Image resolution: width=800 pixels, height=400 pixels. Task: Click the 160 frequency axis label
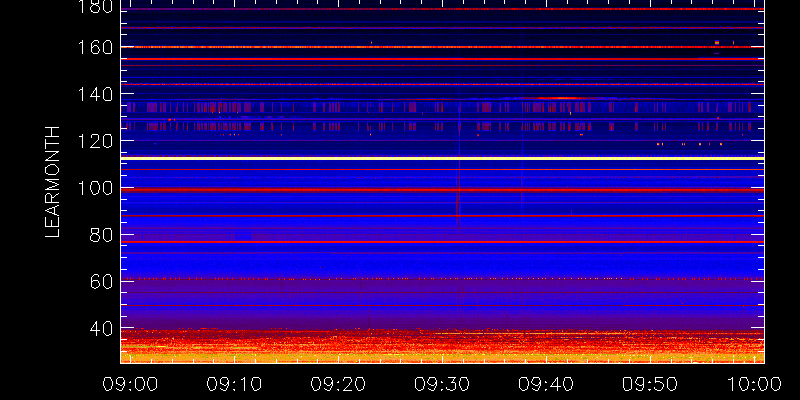(x=95, y=48)
